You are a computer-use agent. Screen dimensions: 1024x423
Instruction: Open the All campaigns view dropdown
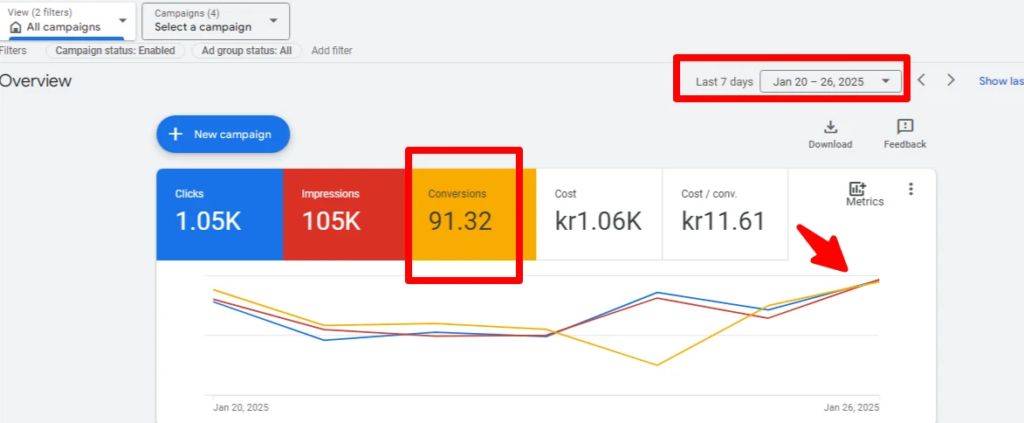point(69,21)
